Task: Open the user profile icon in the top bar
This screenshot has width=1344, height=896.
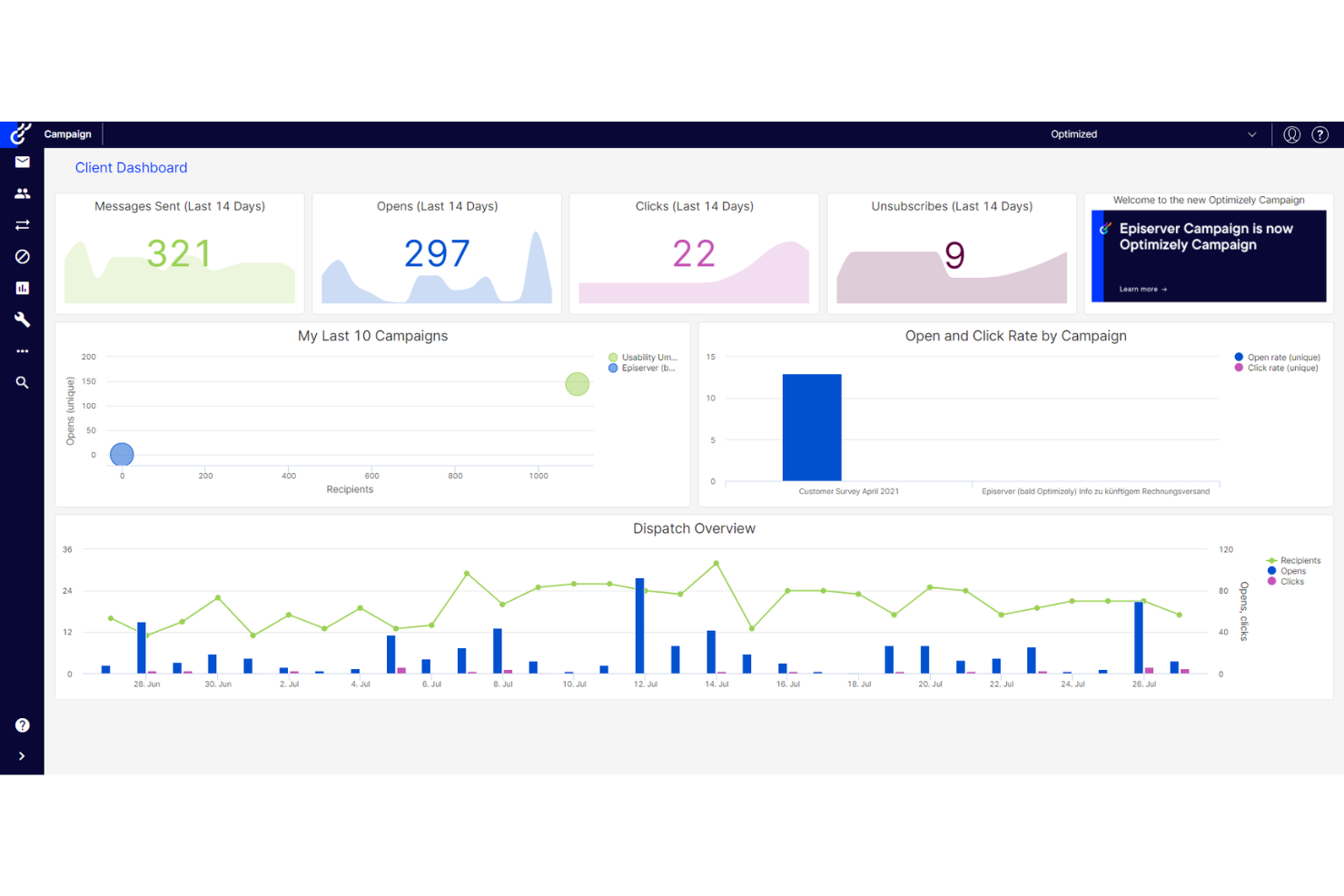Action: [x=1291, y=134]
